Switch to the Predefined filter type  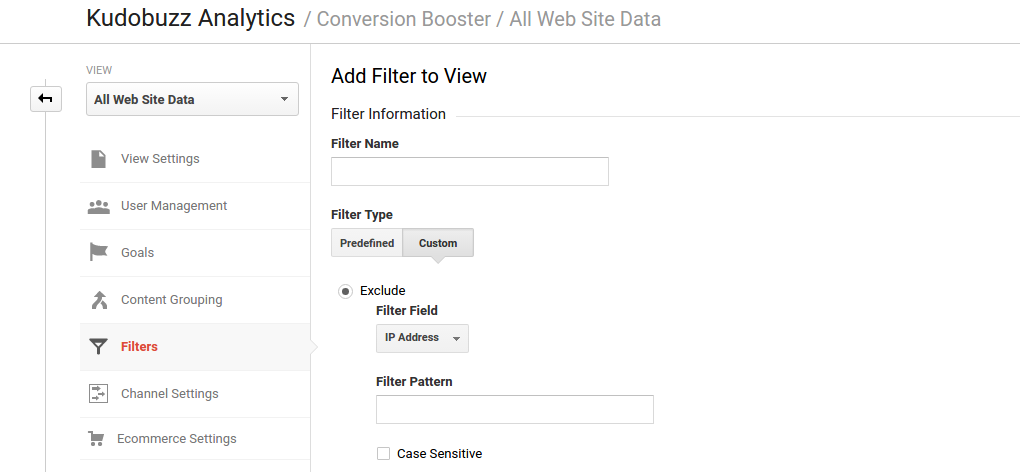click(x=367, y=243)
